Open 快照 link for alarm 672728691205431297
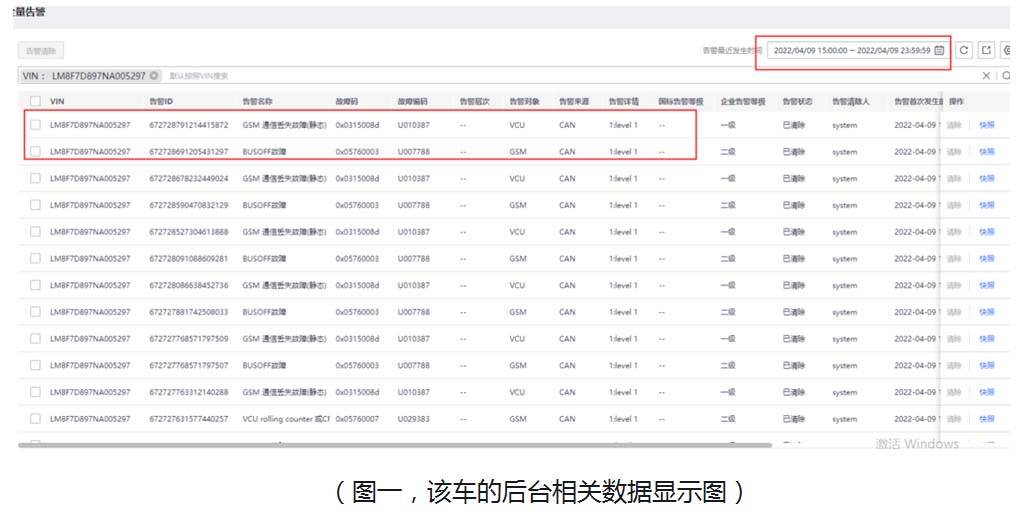 tap(986, 152)
